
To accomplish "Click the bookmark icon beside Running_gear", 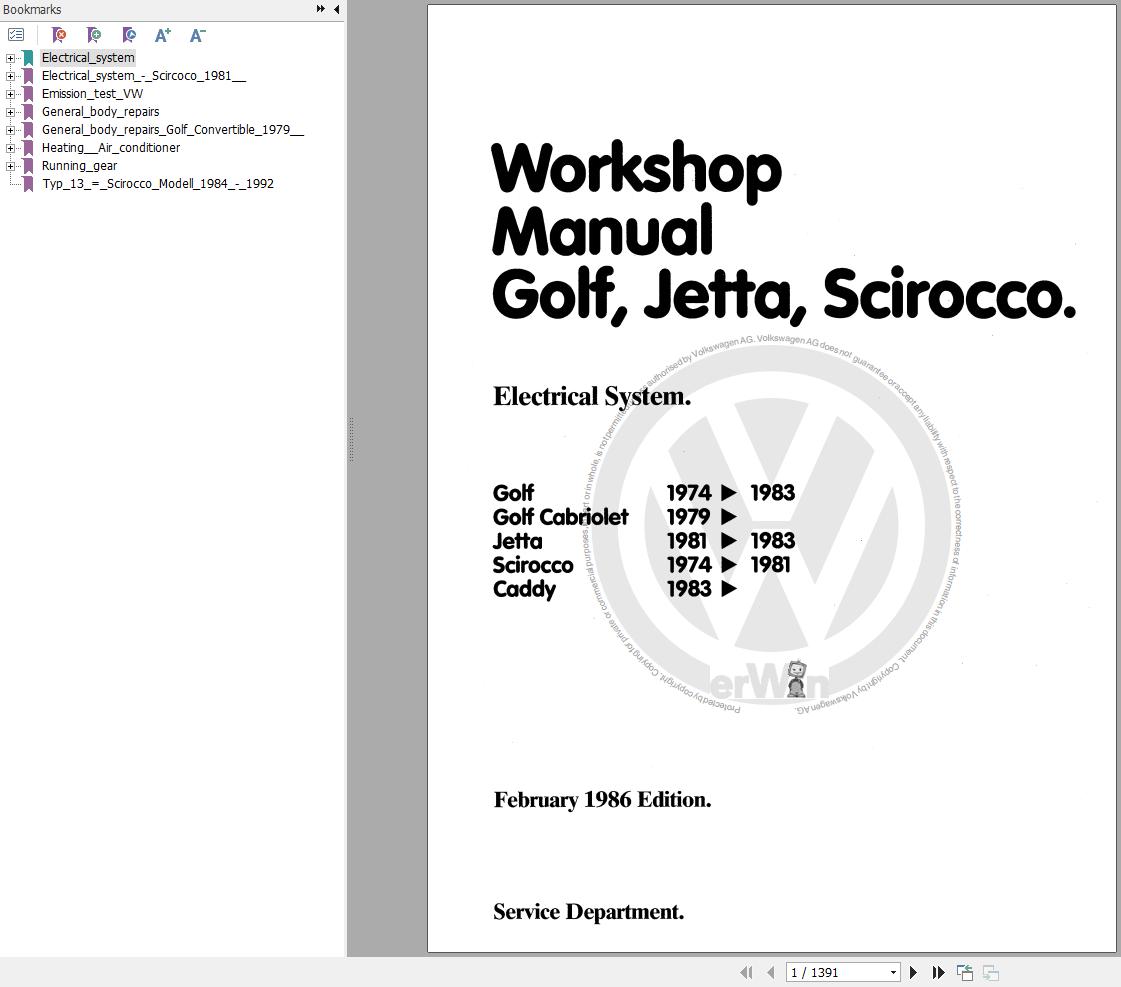I will coord(28,166).
